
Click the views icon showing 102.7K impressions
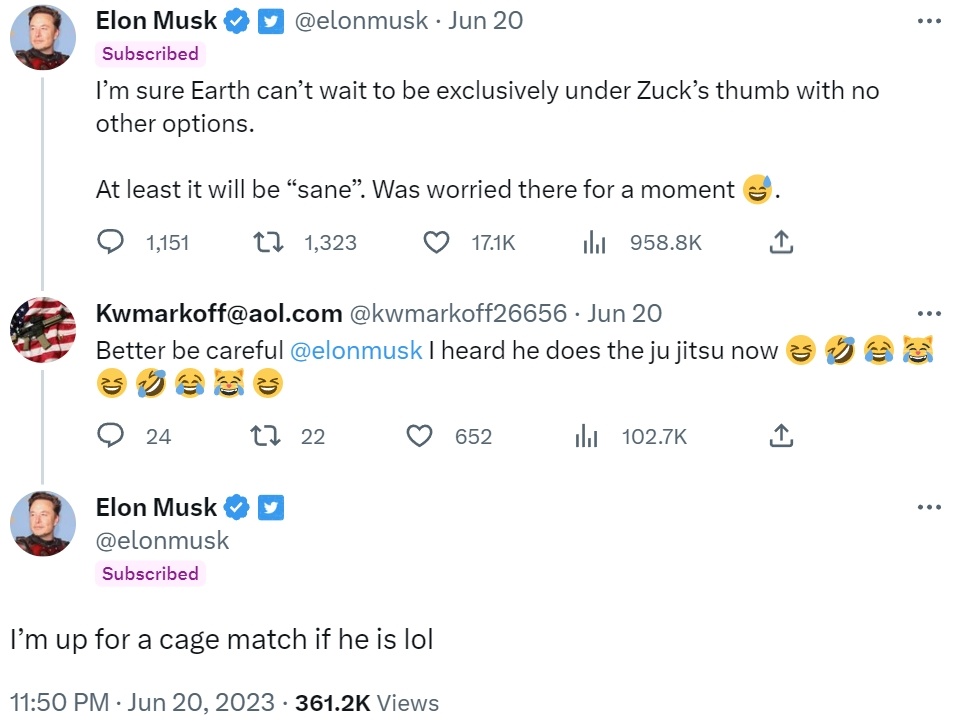pos(586,436)
